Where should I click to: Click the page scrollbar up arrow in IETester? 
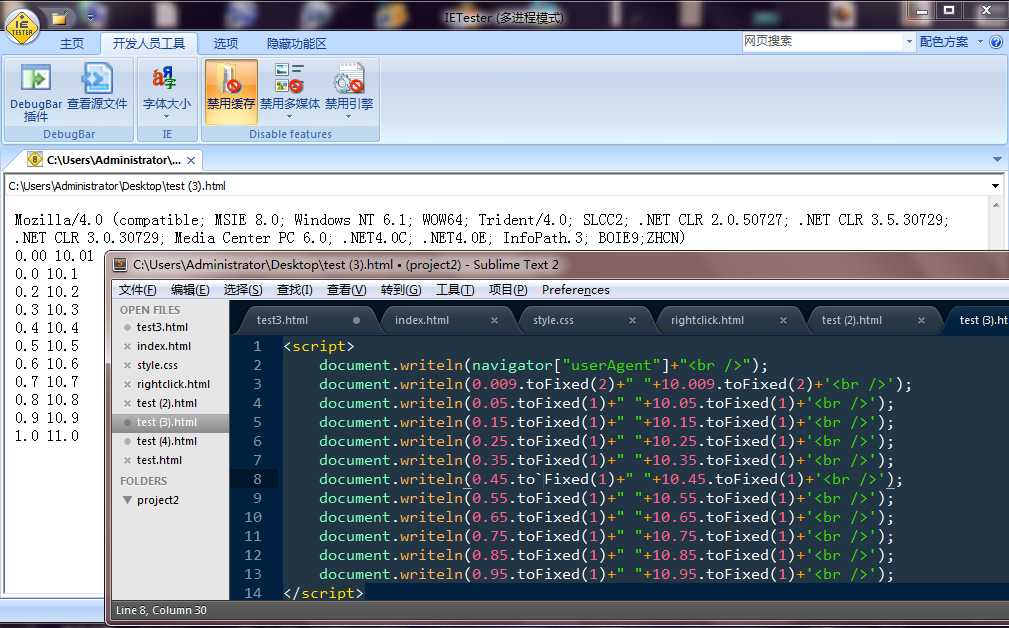pyautogui.click(x=996, y=205)
